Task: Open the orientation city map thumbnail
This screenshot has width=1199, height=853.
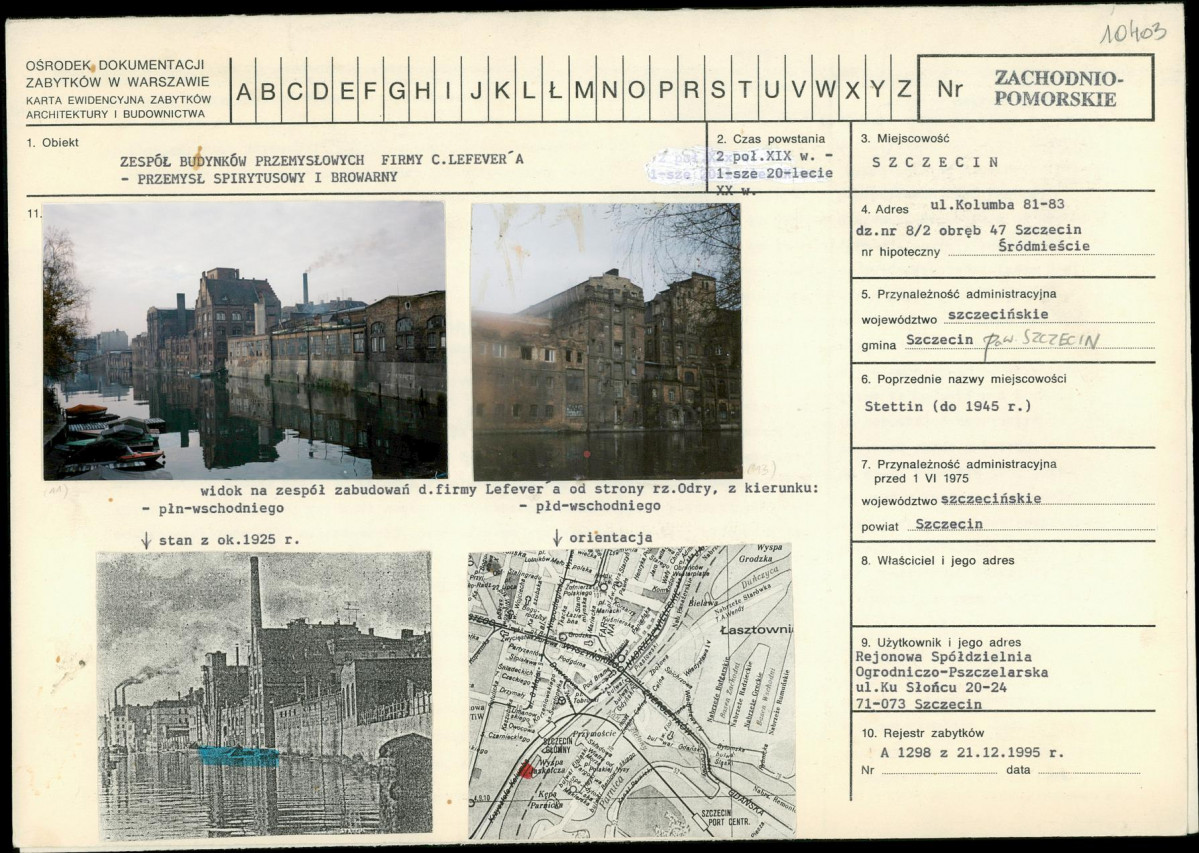Action: pos(632,691)
